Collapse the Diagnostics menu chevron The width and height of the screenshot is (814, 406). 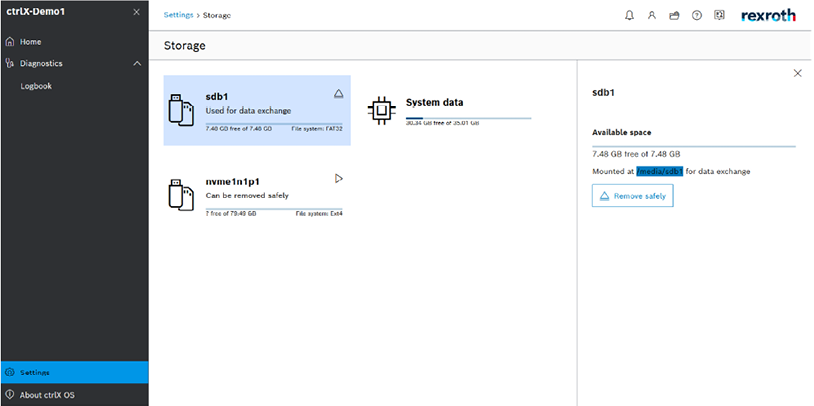pyautogui.click(x=137, y=63)
